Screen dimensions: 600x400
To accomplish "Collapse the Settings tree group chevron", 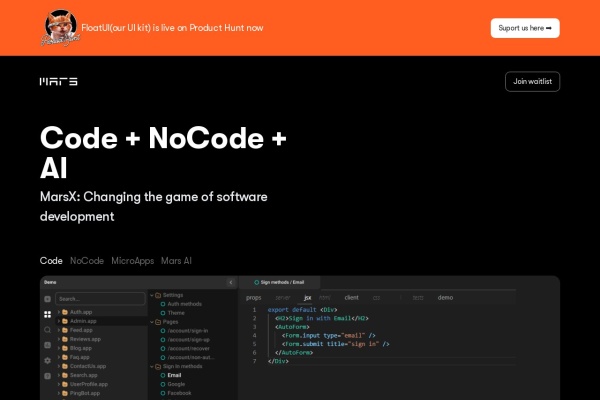I will click(x=152, y=295).
